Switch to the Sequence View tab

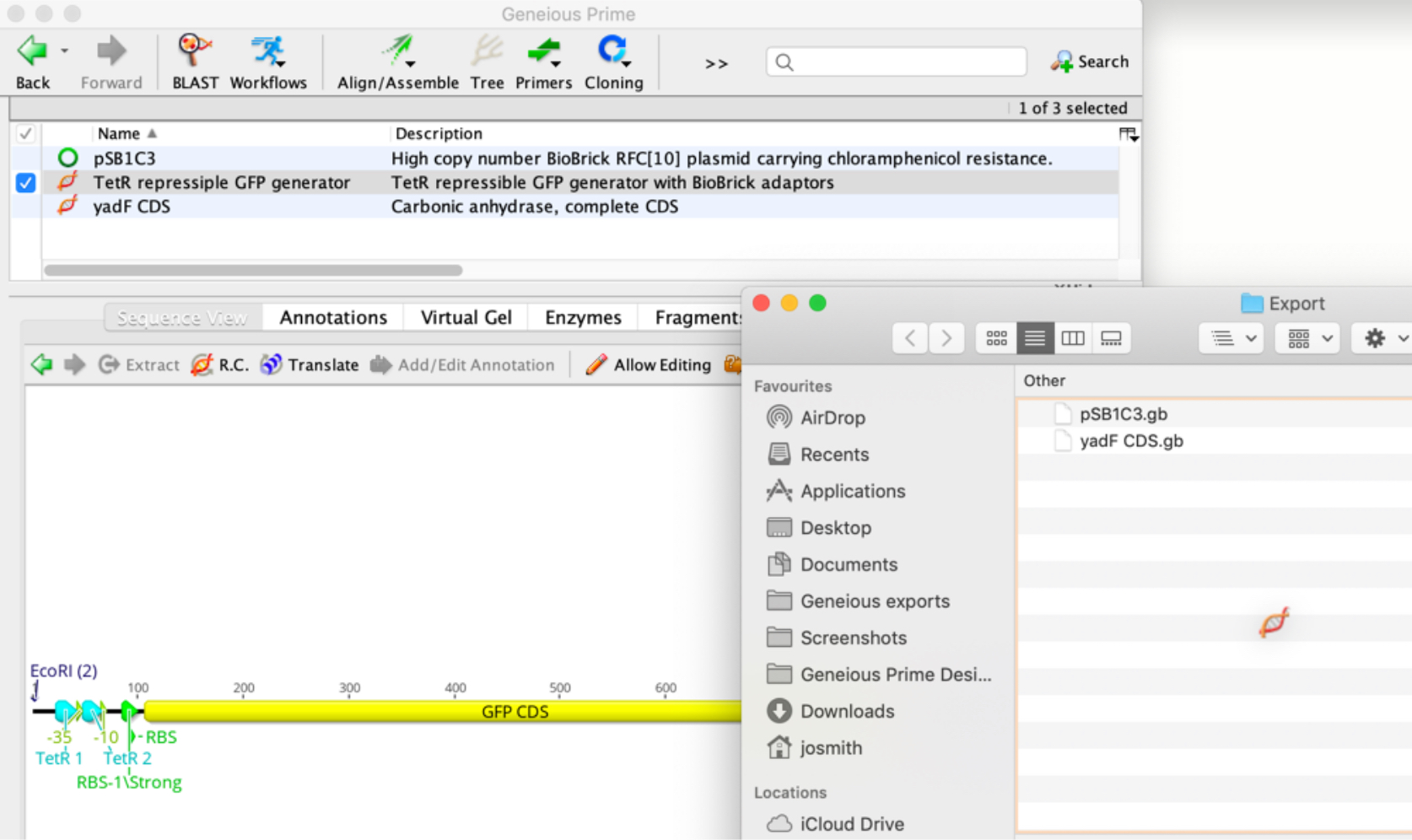[x=182, y=317]
